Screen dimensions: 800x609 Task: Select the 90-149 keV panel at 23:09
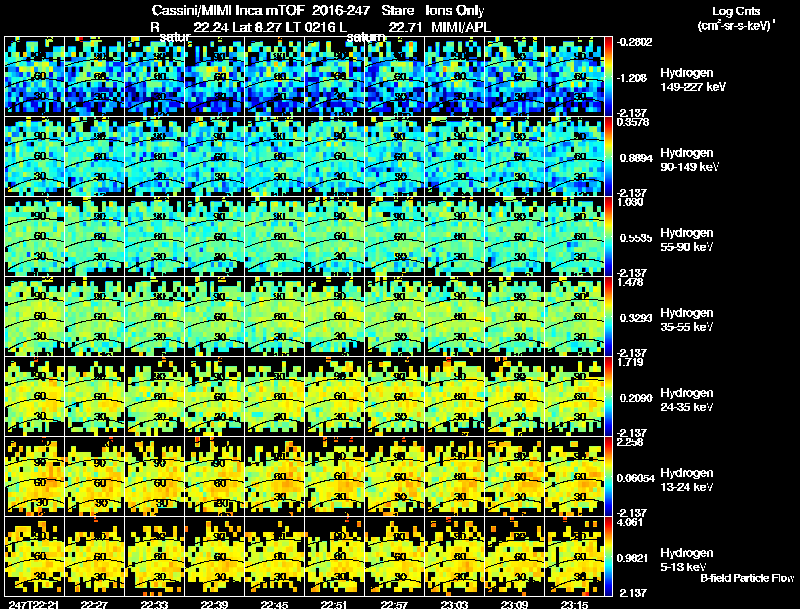click(x=514, y=156)
